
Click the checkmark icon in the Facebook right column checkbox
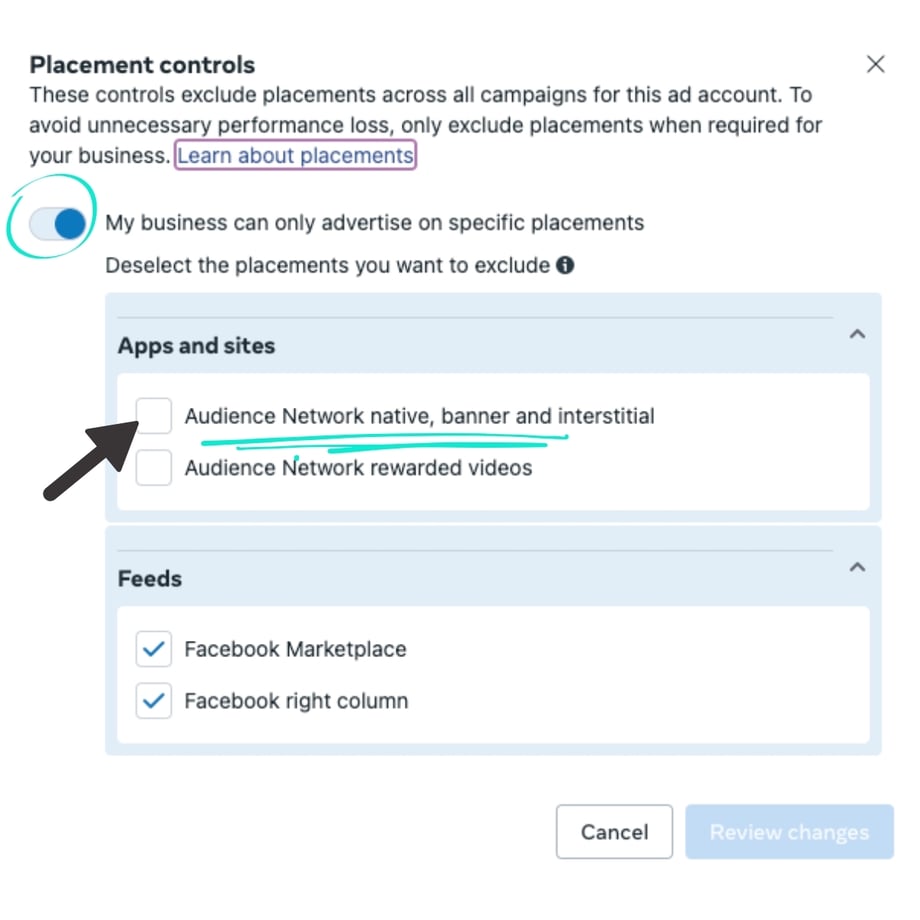point(153,701)
